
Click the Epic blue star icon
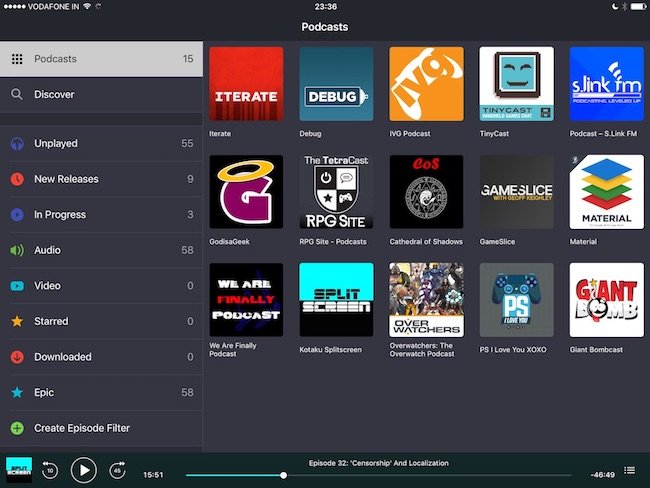[17, 392]
